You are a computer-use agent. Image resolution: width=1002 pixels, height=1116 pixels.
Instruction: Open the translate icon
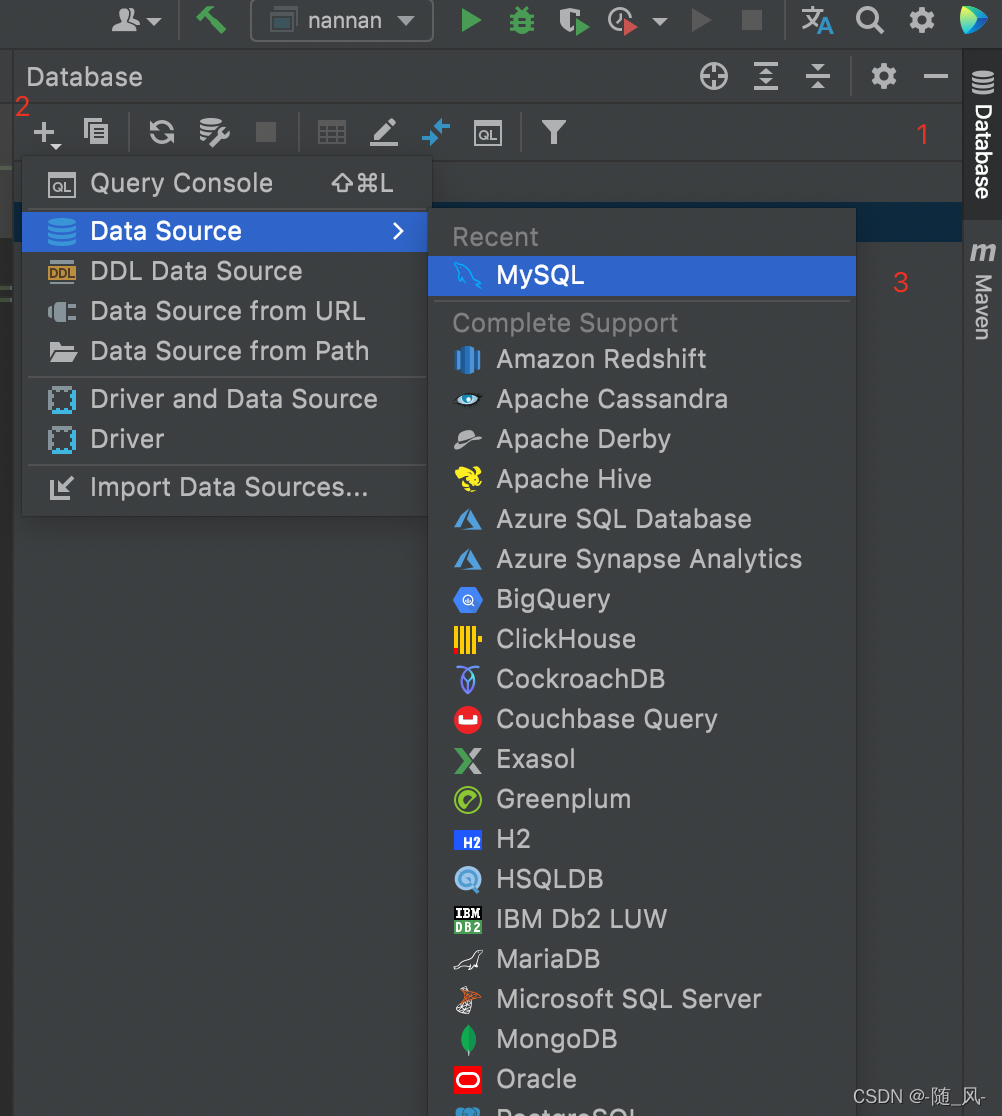tap(817, 20)
